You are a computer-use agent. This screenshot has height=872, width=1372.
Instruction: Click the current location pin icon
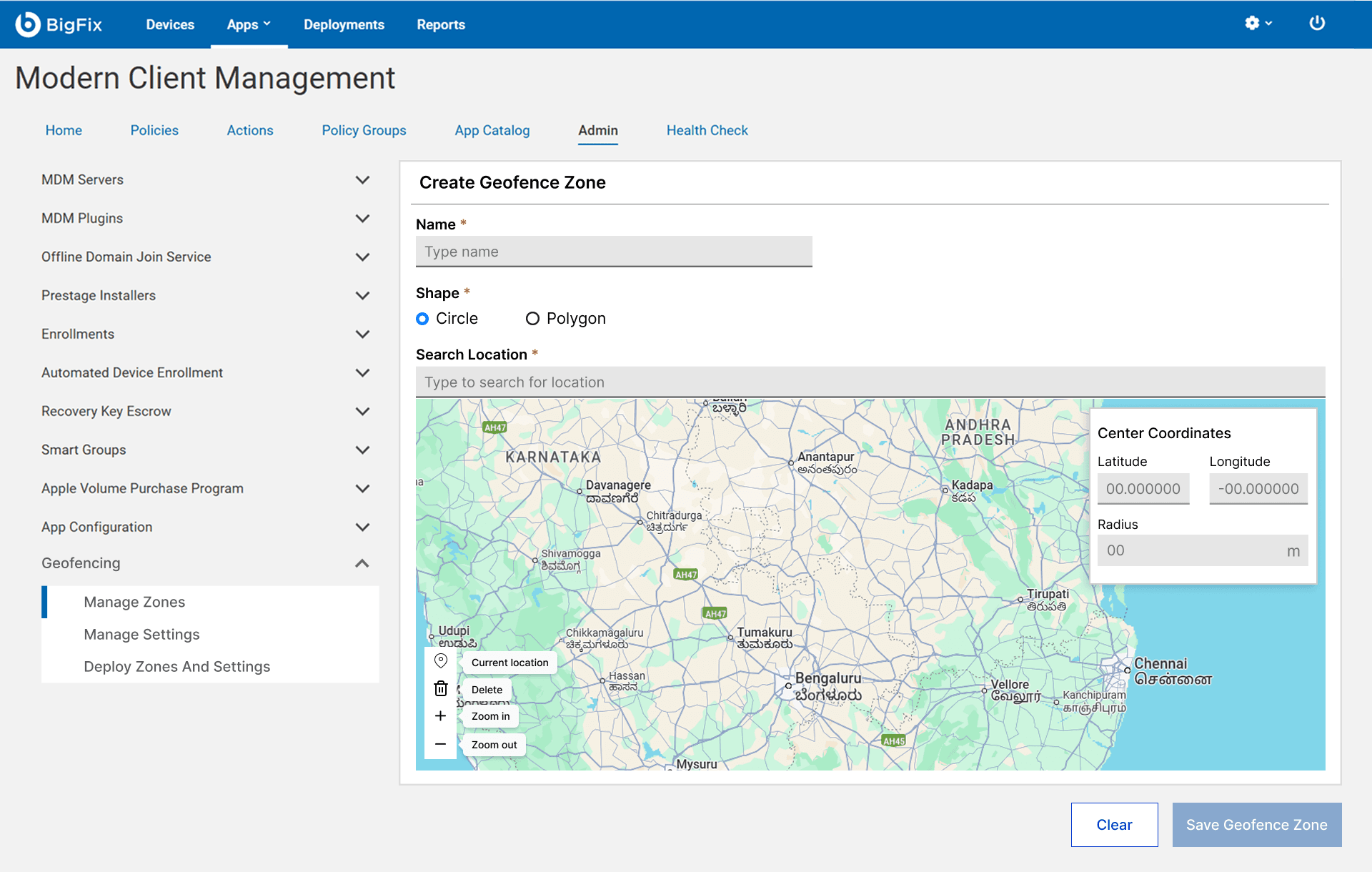pos(441,661)
